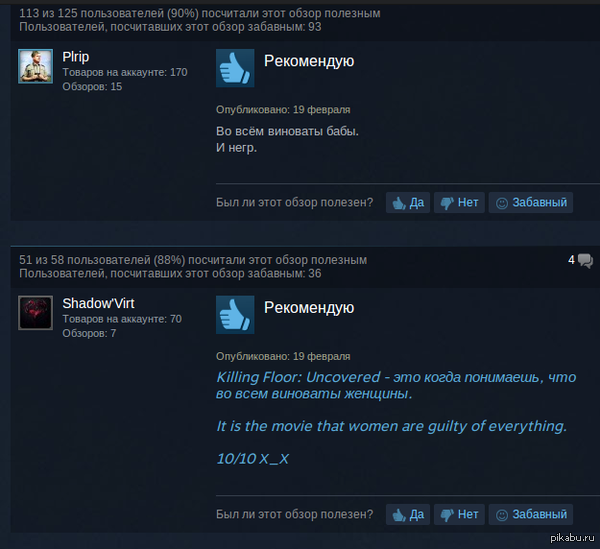Vote 'Да' on Shadow'Virt's review
600x549 pixels.
pos(408,514)
